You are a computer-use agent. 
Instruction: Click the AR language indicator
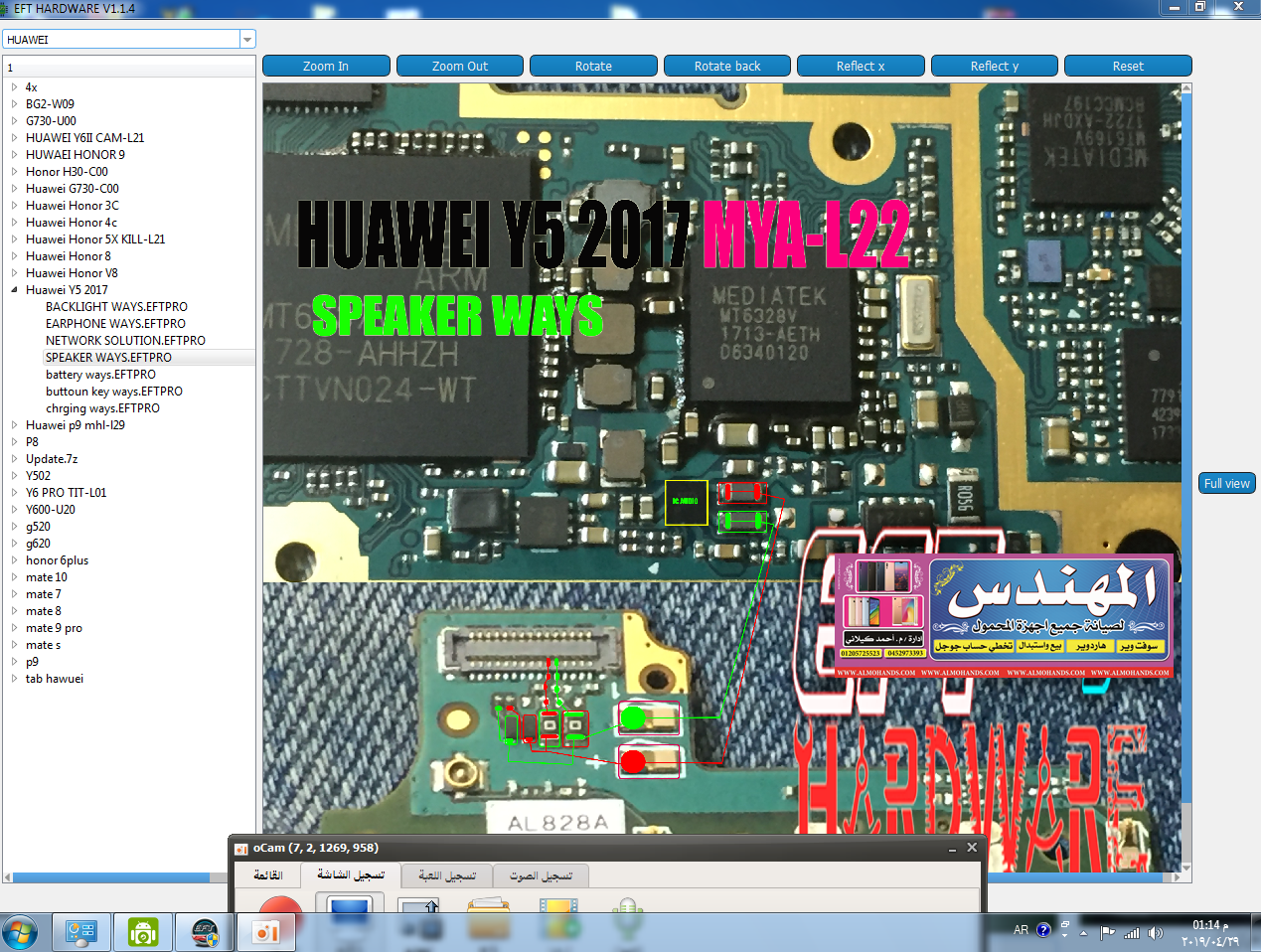[x=1021, y=930]
